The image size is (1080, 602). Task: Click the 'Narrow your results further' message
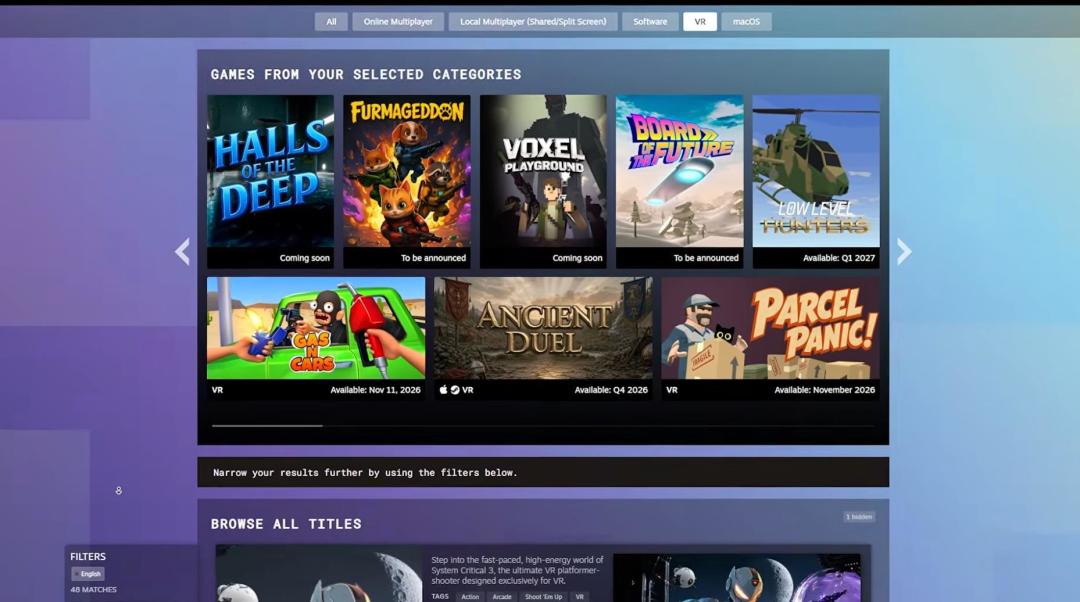(365, 473)
